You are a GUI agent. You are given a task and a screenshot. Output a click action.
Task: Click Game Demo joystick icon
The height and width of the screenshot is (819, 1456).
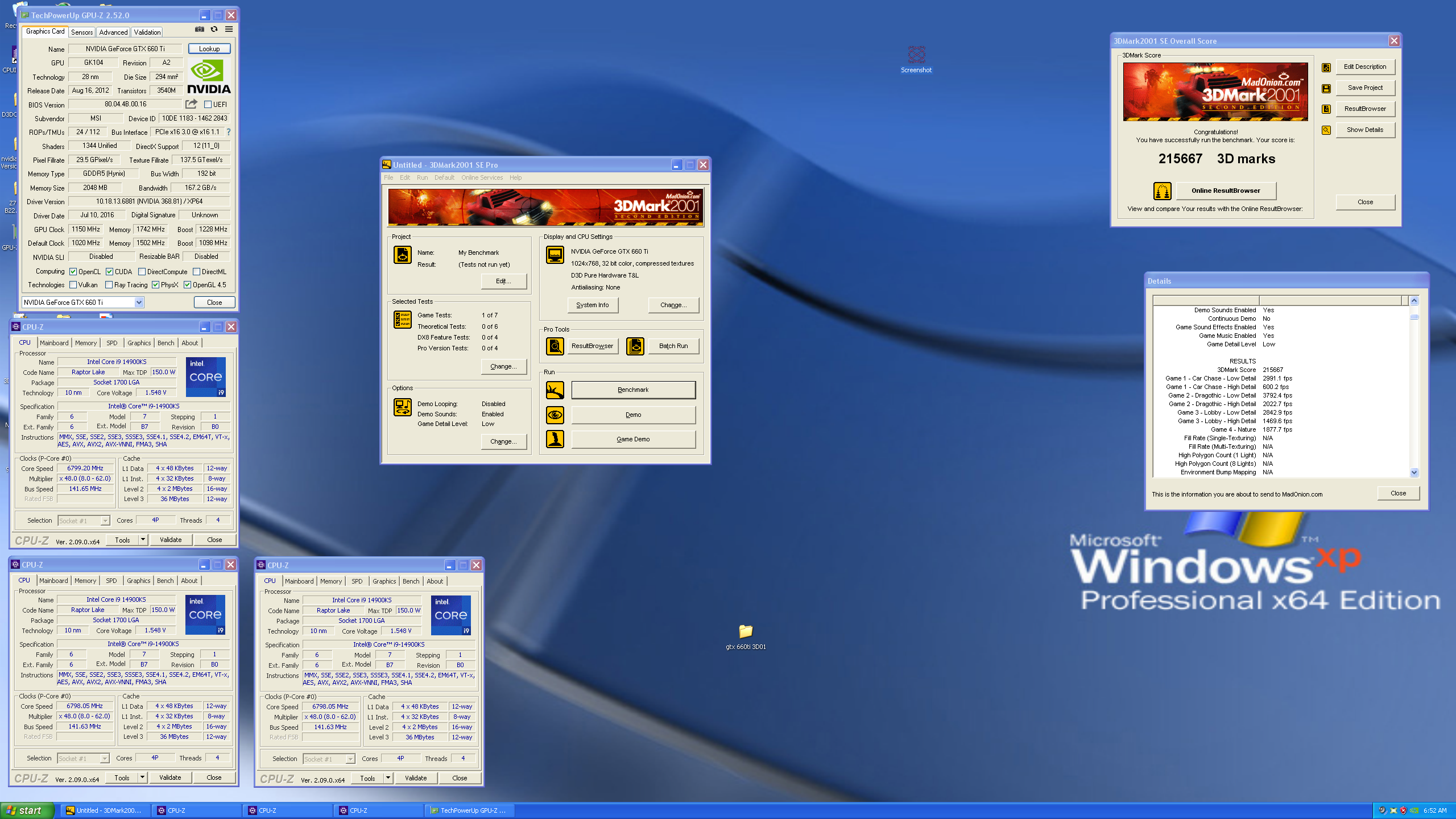(x=555, y=439)
